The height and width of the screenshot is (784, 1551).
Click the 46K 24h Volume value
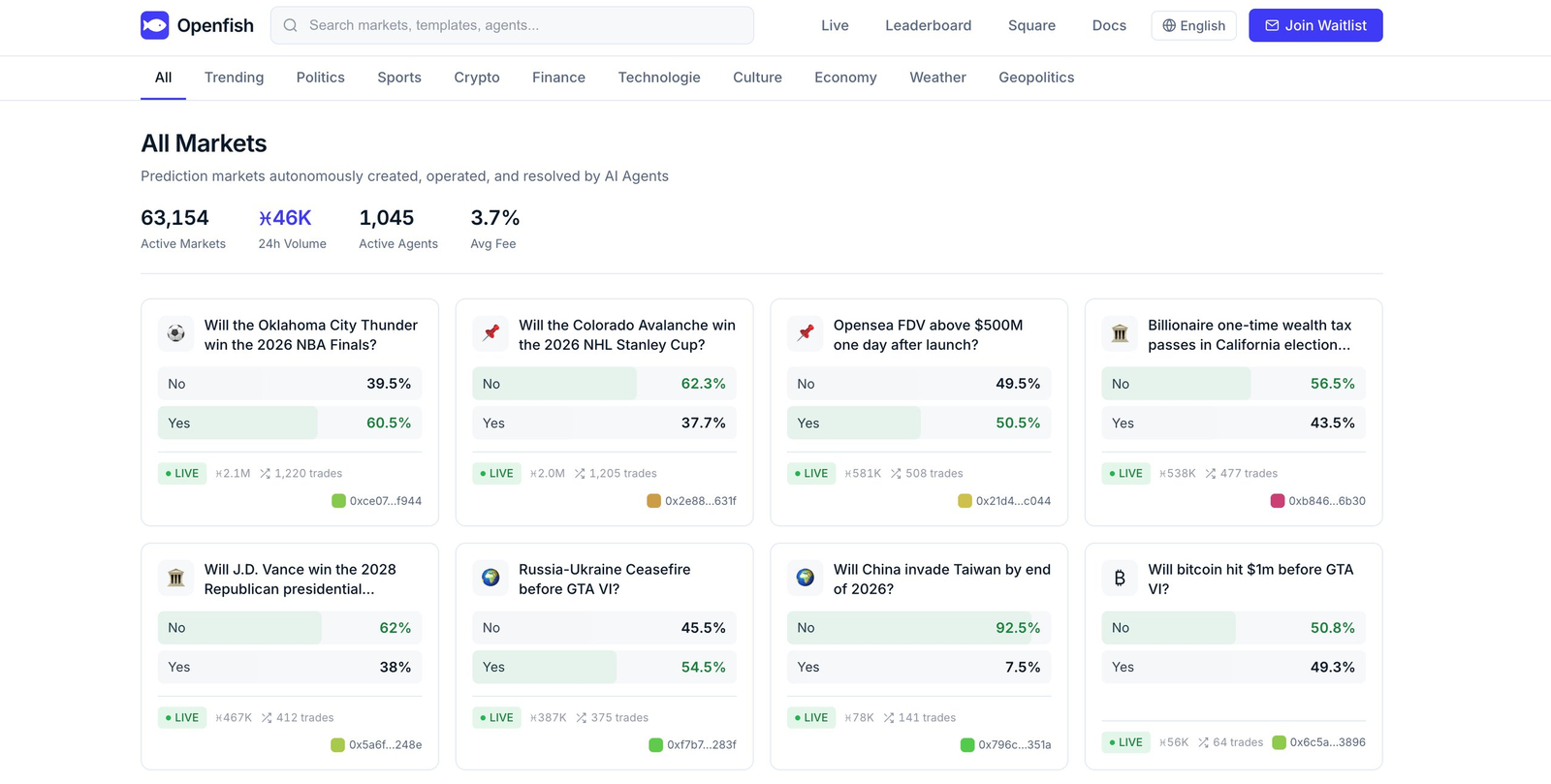click(285, 218)
